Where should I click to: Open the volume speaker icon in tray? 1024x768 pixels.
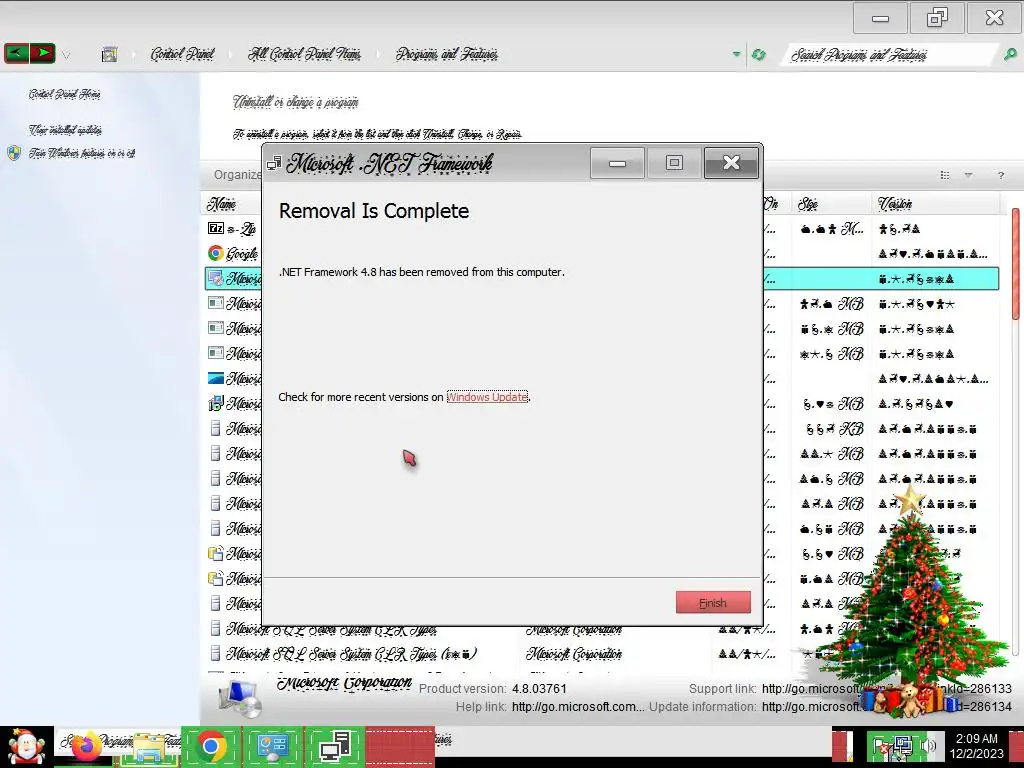(930, 745)
